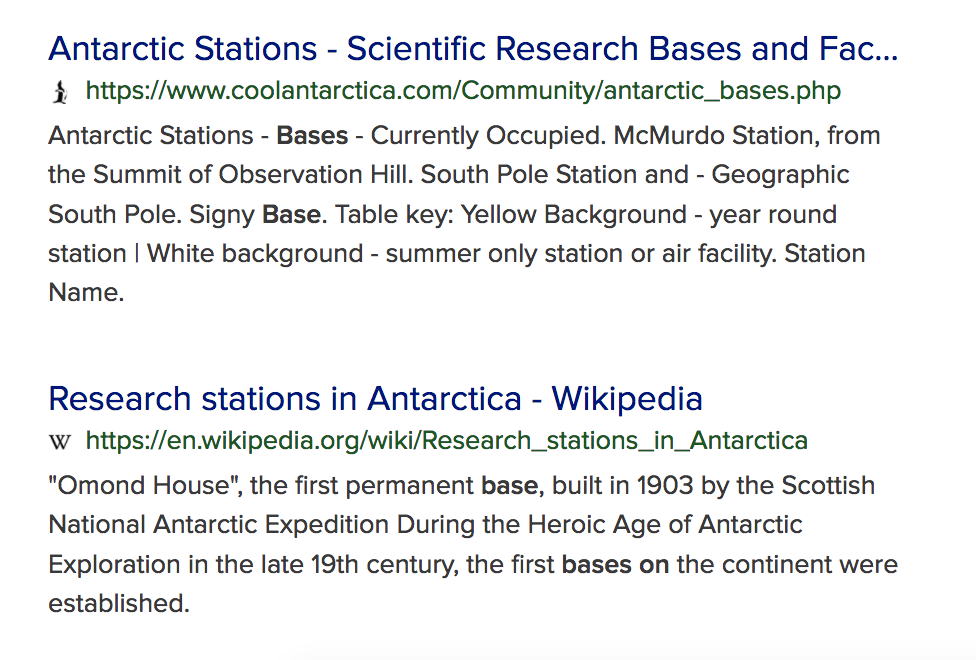This screenshot has height=660, width=976.
Task: Open the Research stations in Antarctica Wikipedia result
Action: (x=375, y=398)
